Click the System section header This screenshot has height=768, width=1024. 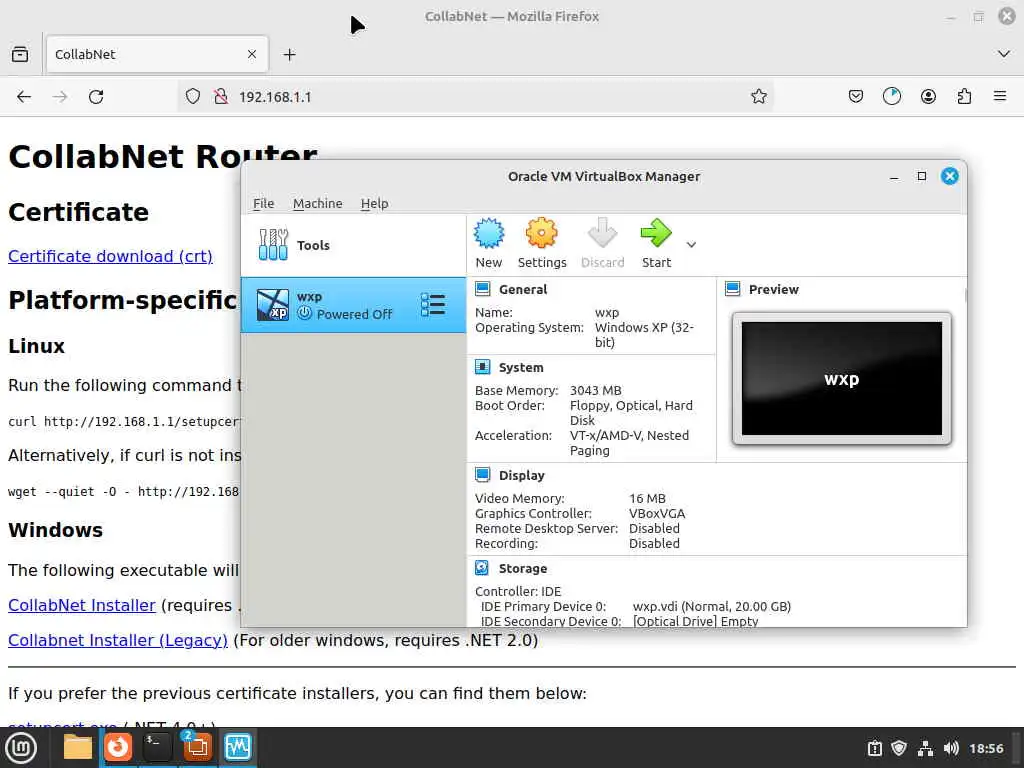point(520,368)
